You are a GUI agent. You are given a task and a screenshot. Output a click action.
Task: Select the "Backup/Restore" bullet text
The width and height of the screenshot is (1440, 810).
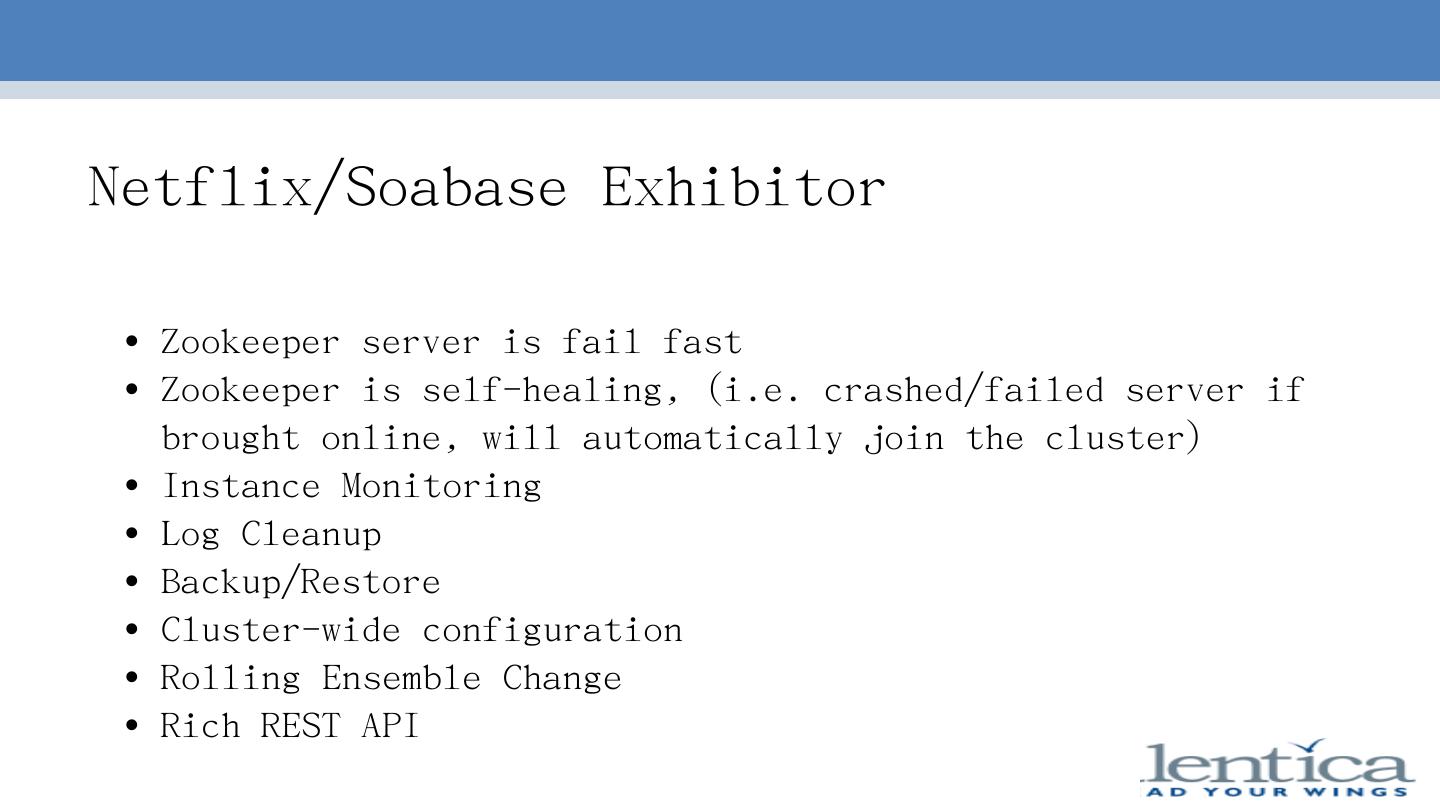click(x=300, y=582)
